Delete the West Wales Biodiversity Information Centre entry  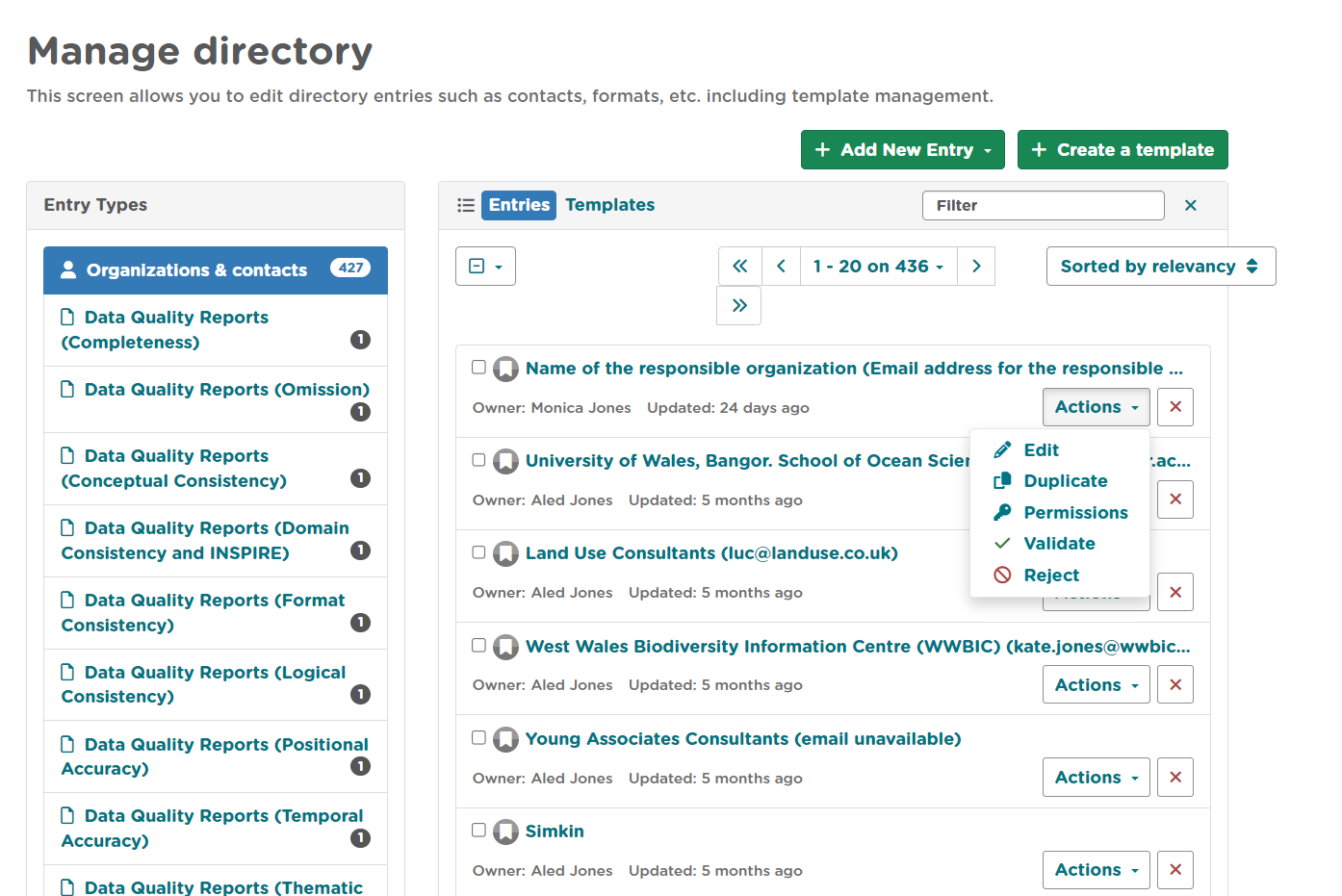(x=1175, y=684)
